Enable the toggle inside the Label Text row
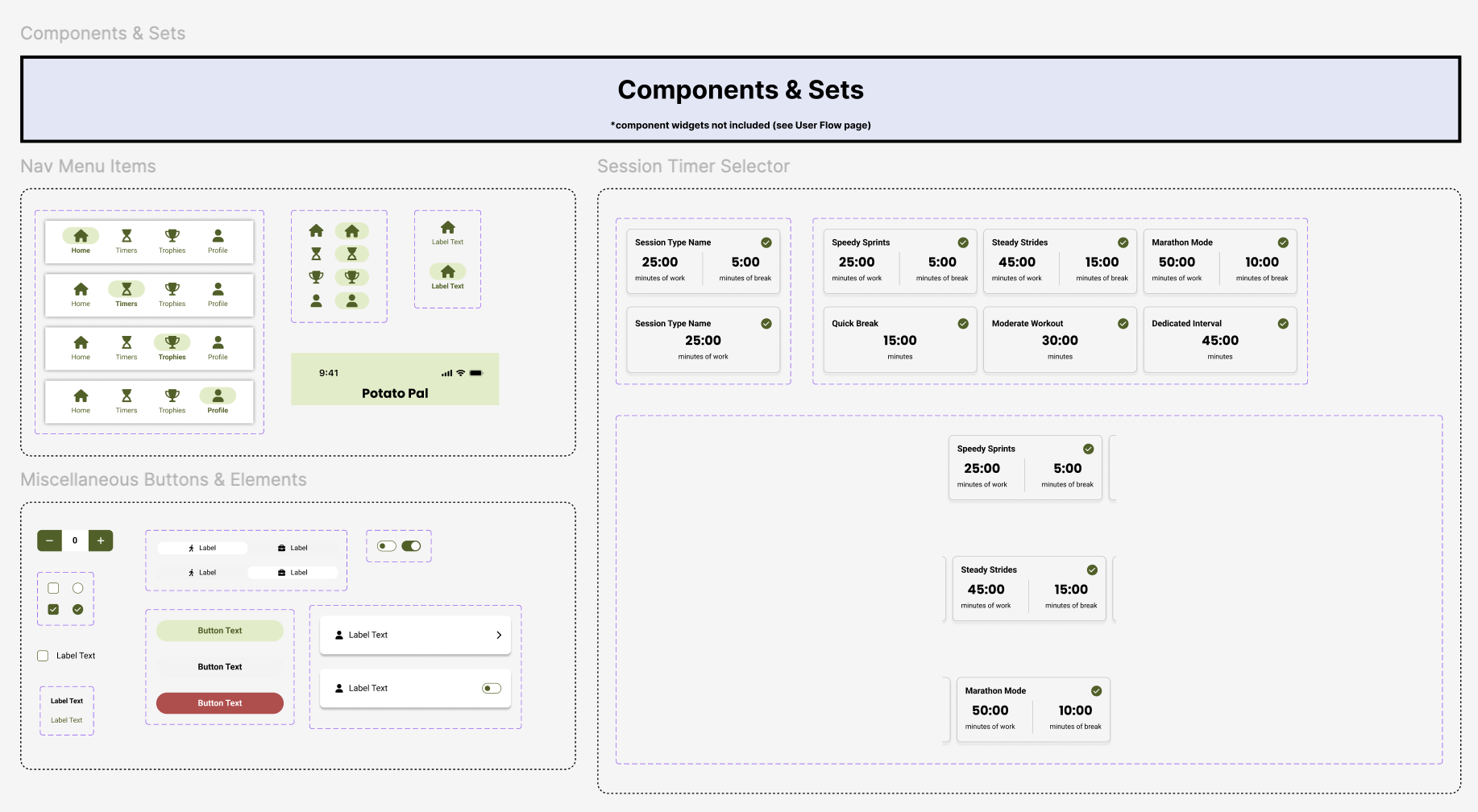Image resolution: width=1478 pixels, height=812 pixels. click(x=492, y=688)
